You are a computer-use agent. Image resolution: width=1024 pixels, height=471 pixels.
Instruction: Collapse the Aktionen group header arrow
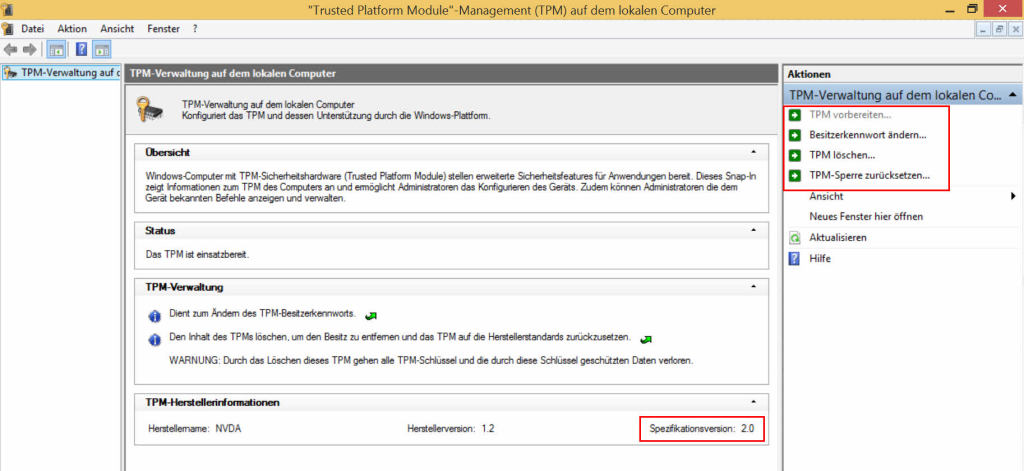(x=1014, y=95)
